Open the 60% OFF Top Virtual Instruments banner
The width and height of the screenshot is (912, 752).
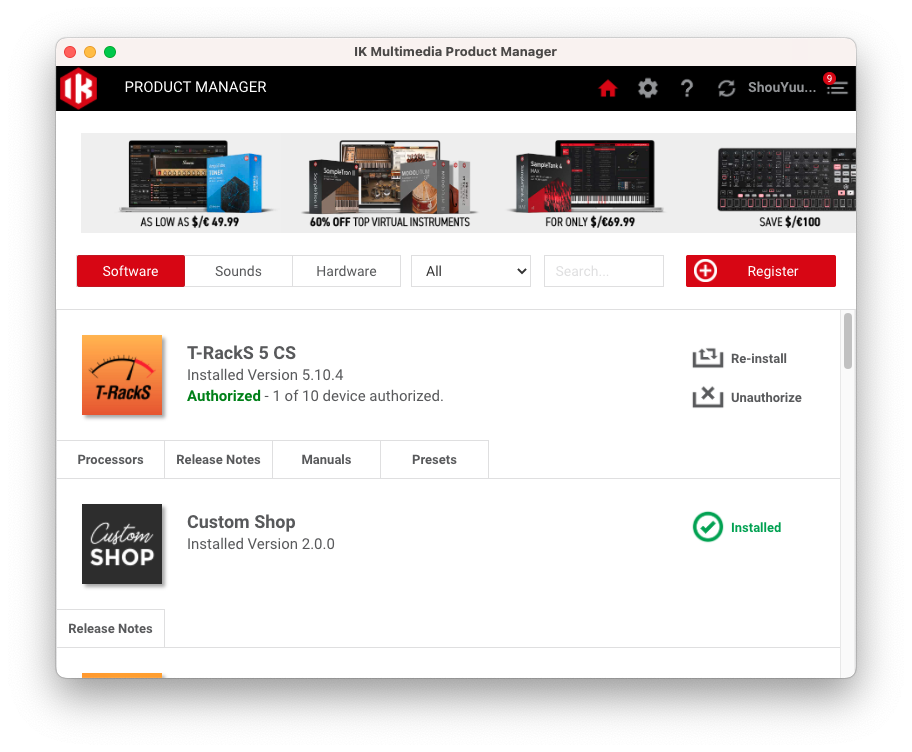click(390, 183)
